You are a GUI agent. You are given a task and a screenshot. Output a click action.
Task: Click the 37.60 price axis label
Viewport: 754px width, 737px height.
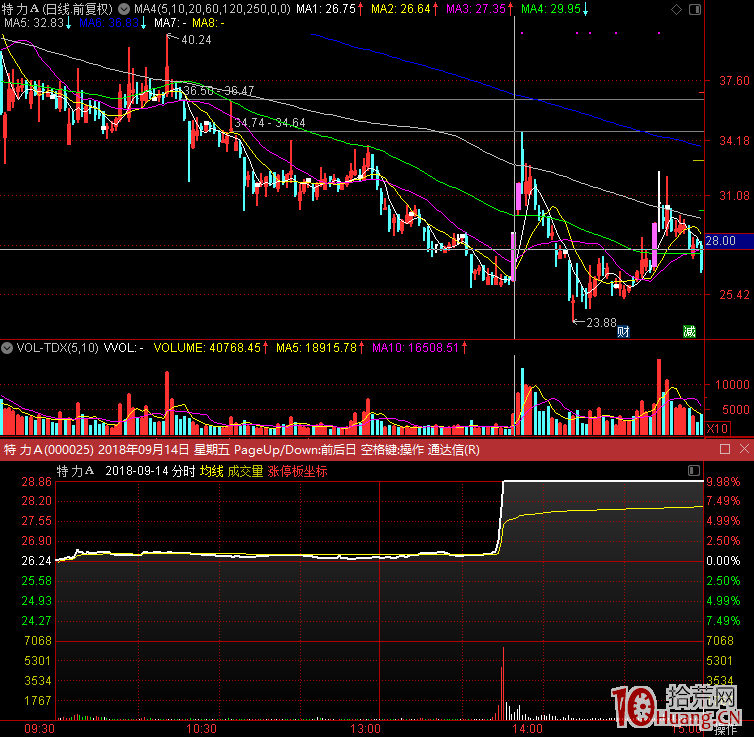point(734,81)
